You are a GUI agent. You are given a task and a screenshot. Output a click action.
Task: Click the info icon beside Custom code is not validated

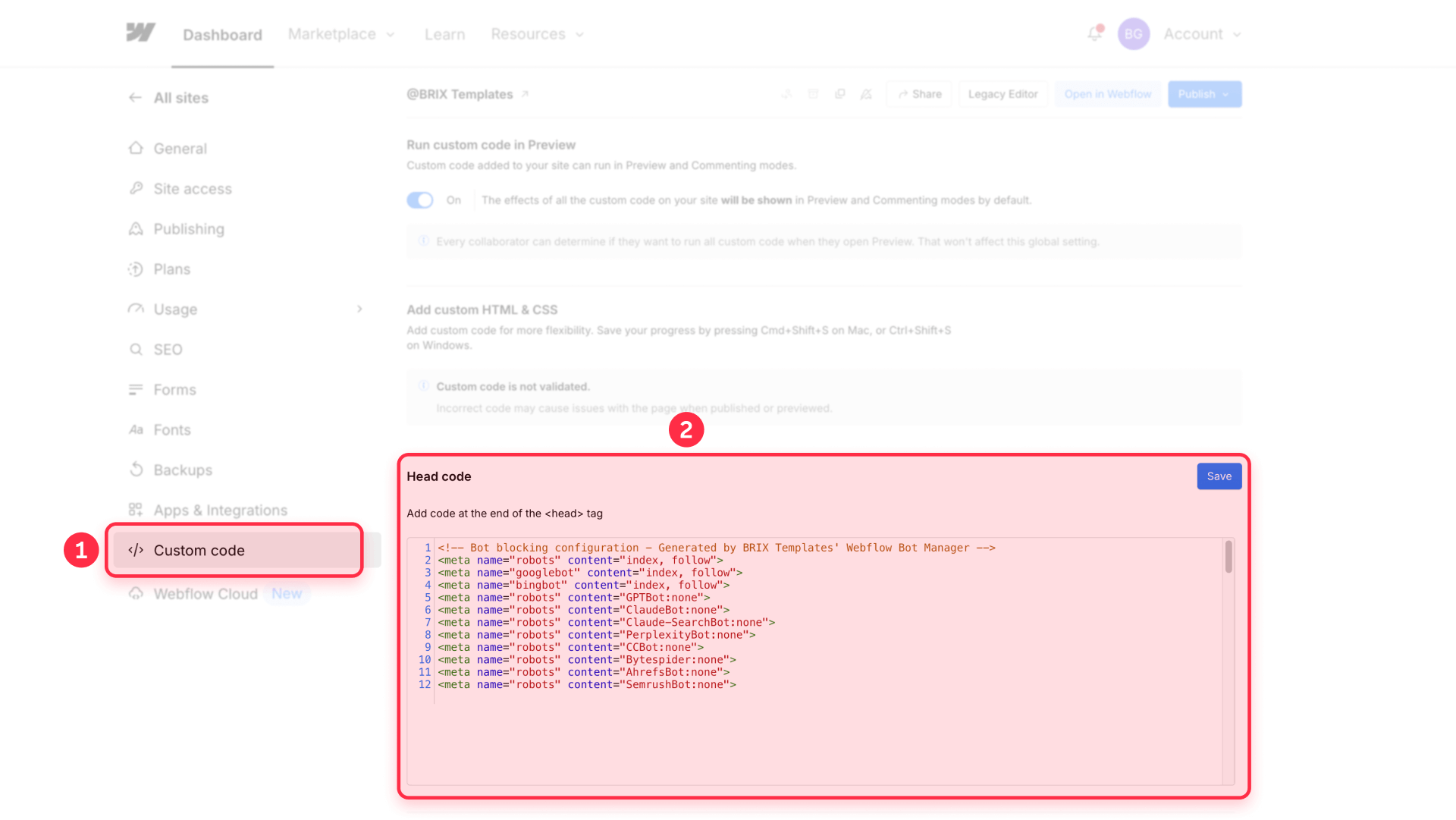424,386
